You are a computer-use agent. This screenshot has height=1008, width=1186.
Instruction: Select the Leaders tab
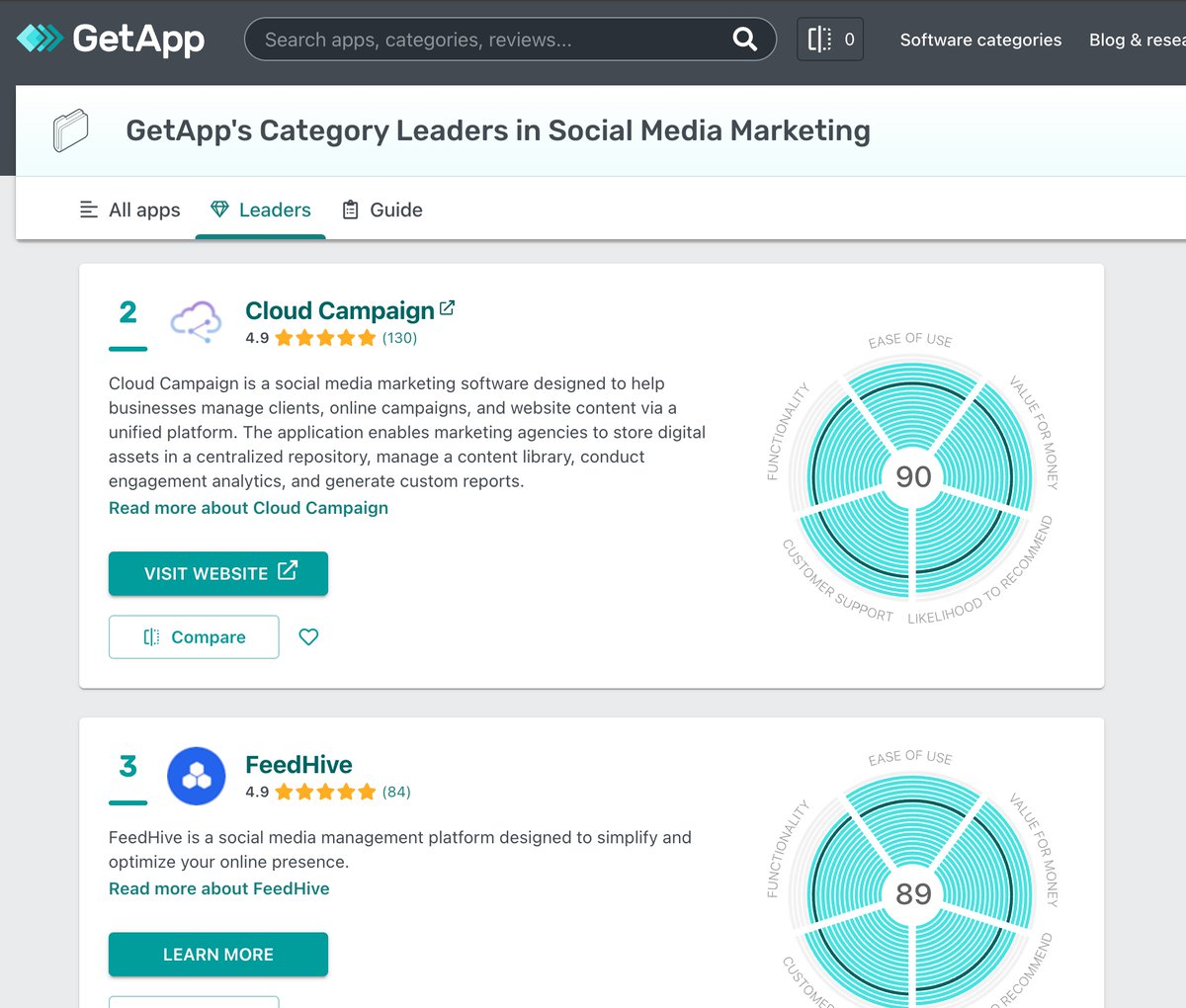click(261, 210)
